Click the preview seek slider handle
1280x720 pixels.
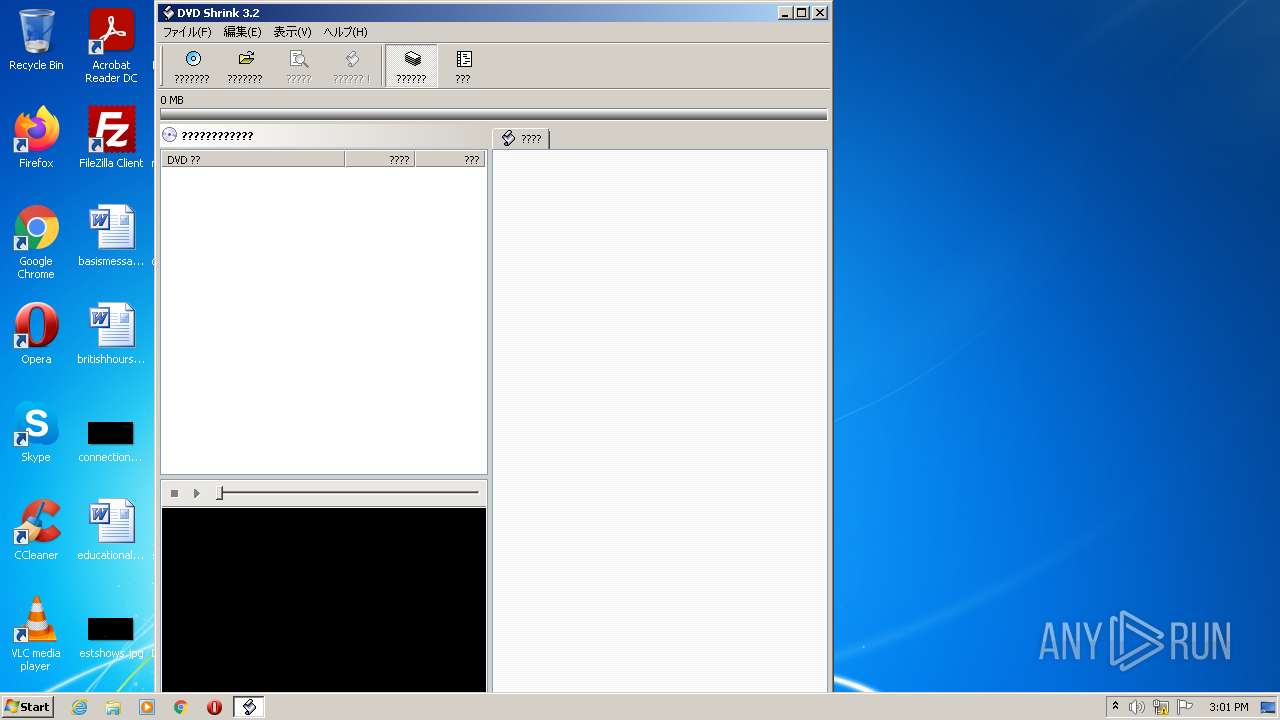220,493
